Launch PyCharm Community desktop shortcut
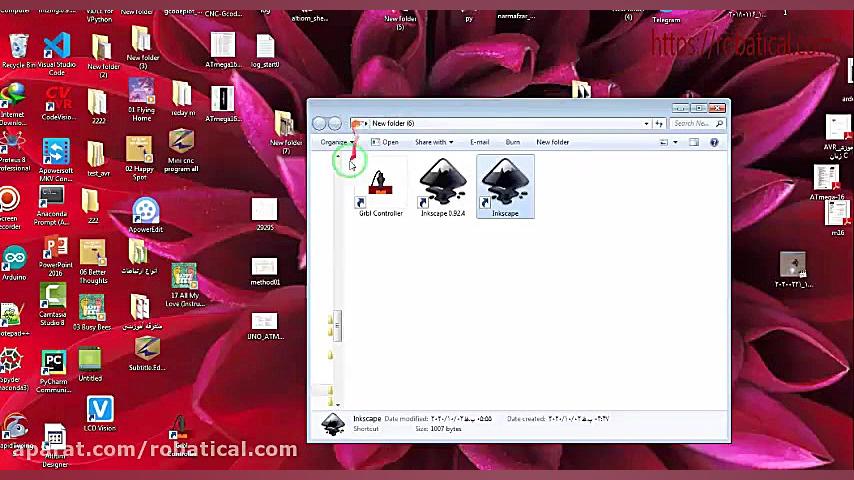 tap(53, 371)
